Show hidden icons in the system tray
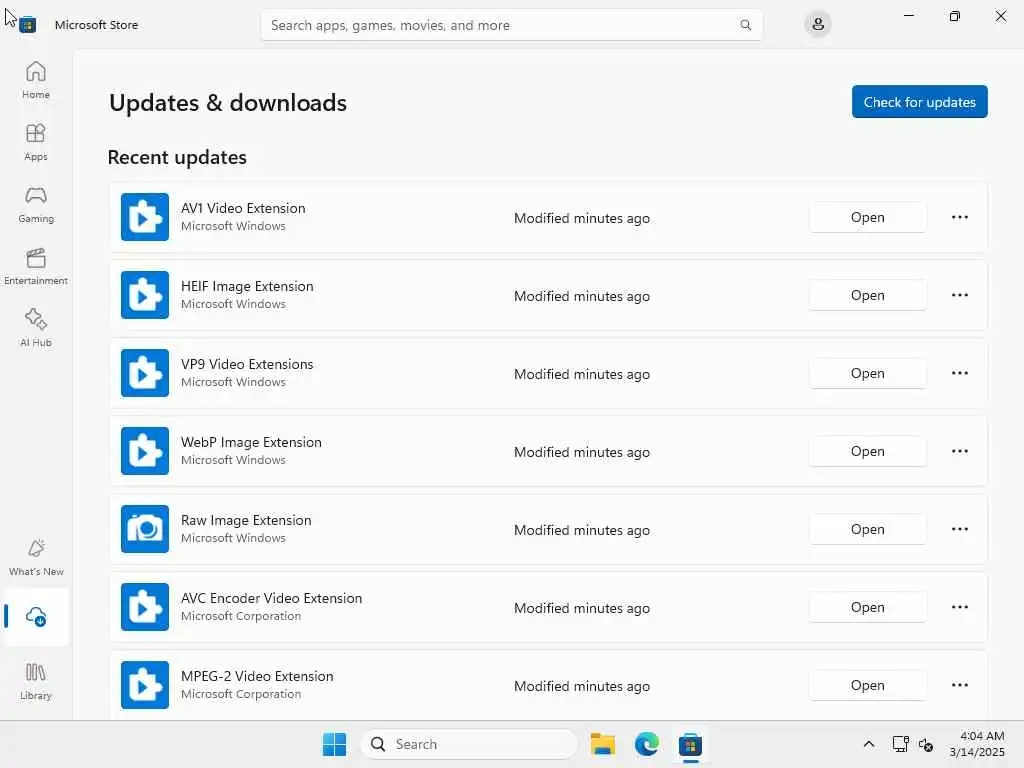Viewport: 1024px width, 768px height. tap(869, 744)
